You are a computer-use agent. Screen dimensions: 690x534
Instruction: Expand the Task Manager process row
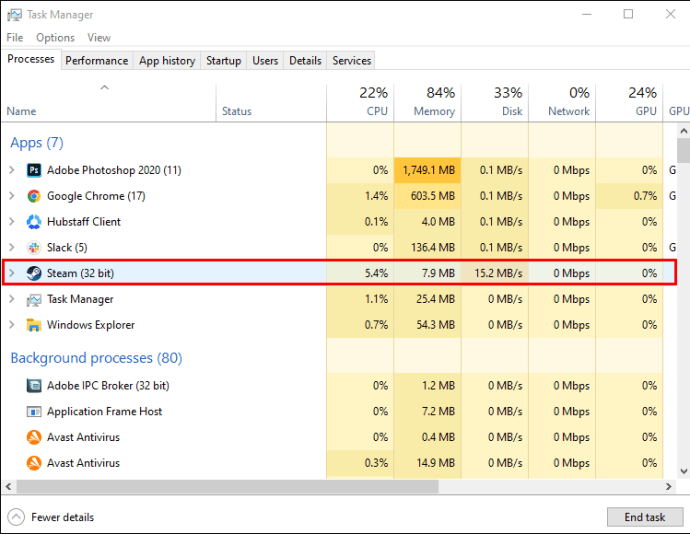click(x=12, y=299)
